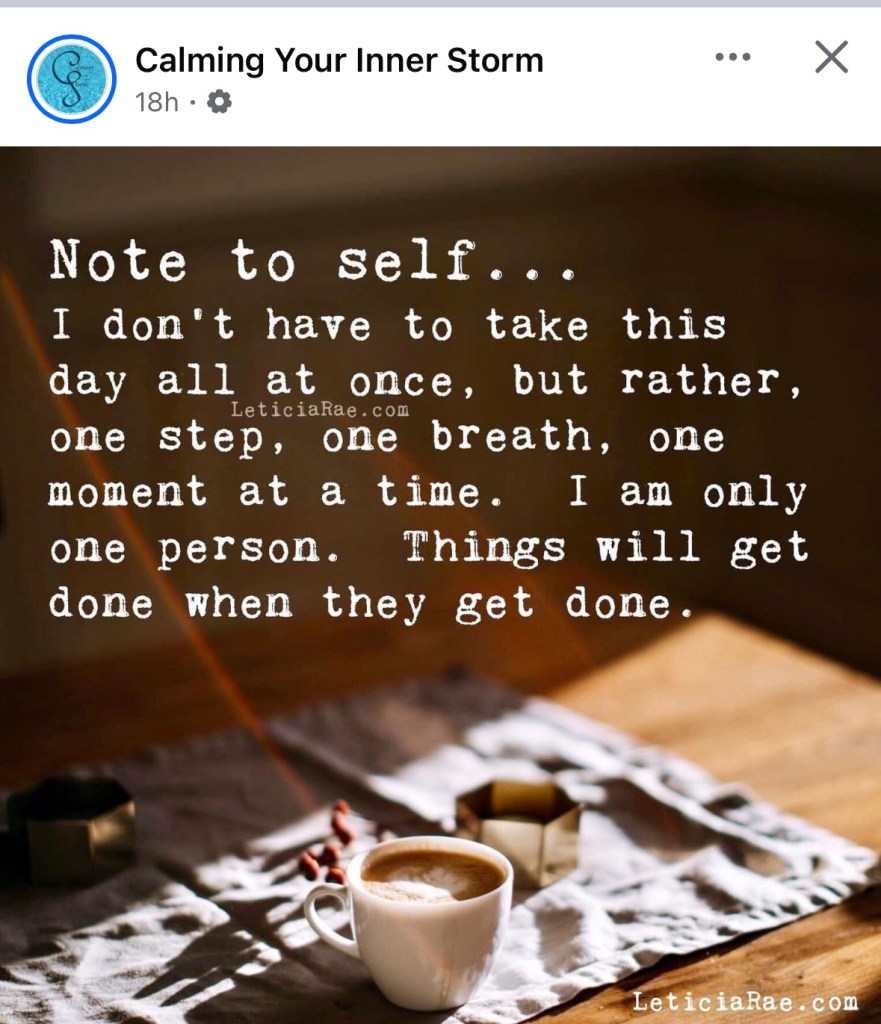Click the small LeticiaRae.com watermark inside the quote
The image size is (881, 1024).
tap(319, 409)
